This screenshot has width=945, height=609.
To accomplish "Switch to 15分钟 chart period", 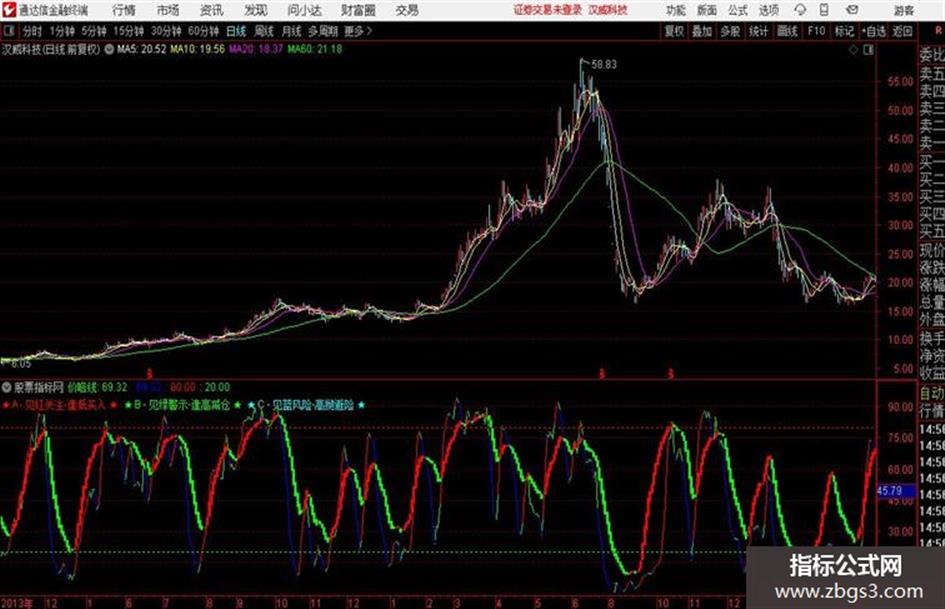I will point(128,31).
